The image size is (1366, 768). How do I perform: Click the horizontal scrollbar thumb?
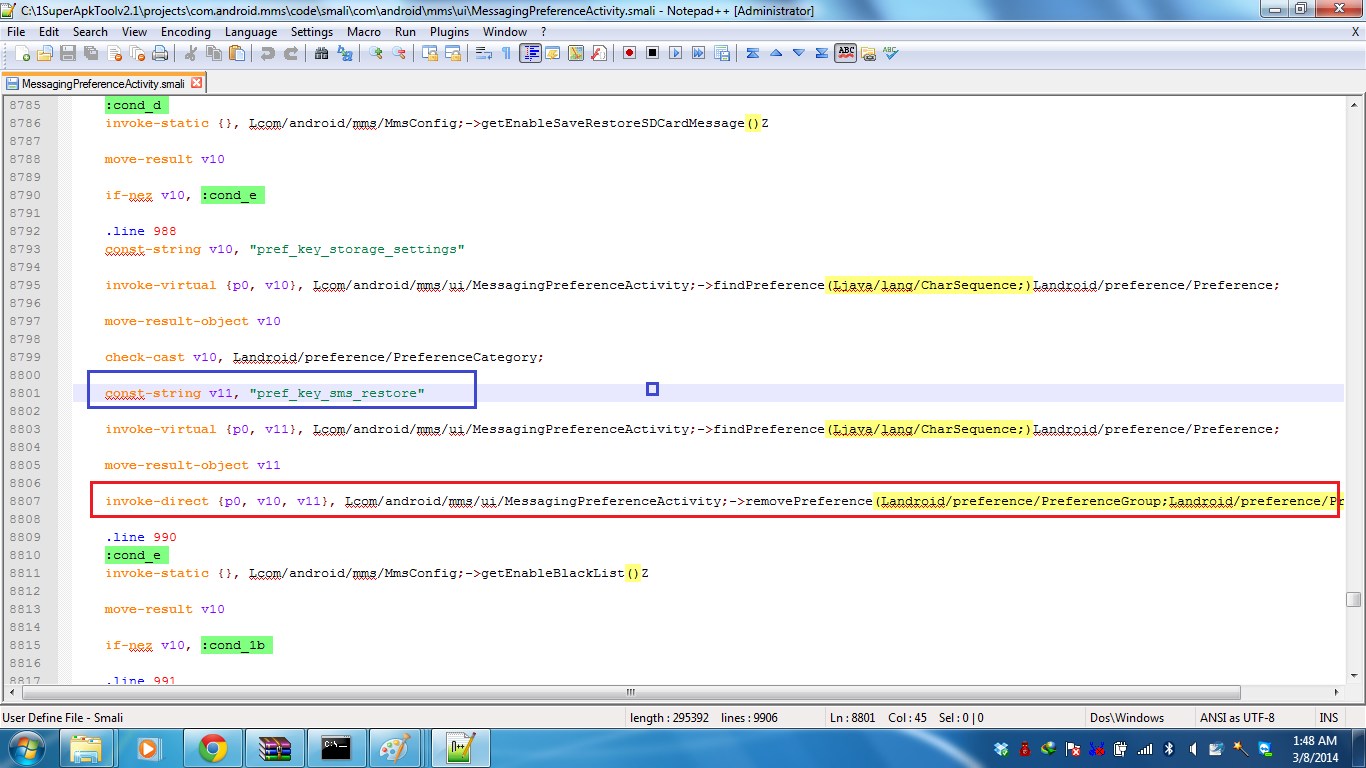coord(632,692)
